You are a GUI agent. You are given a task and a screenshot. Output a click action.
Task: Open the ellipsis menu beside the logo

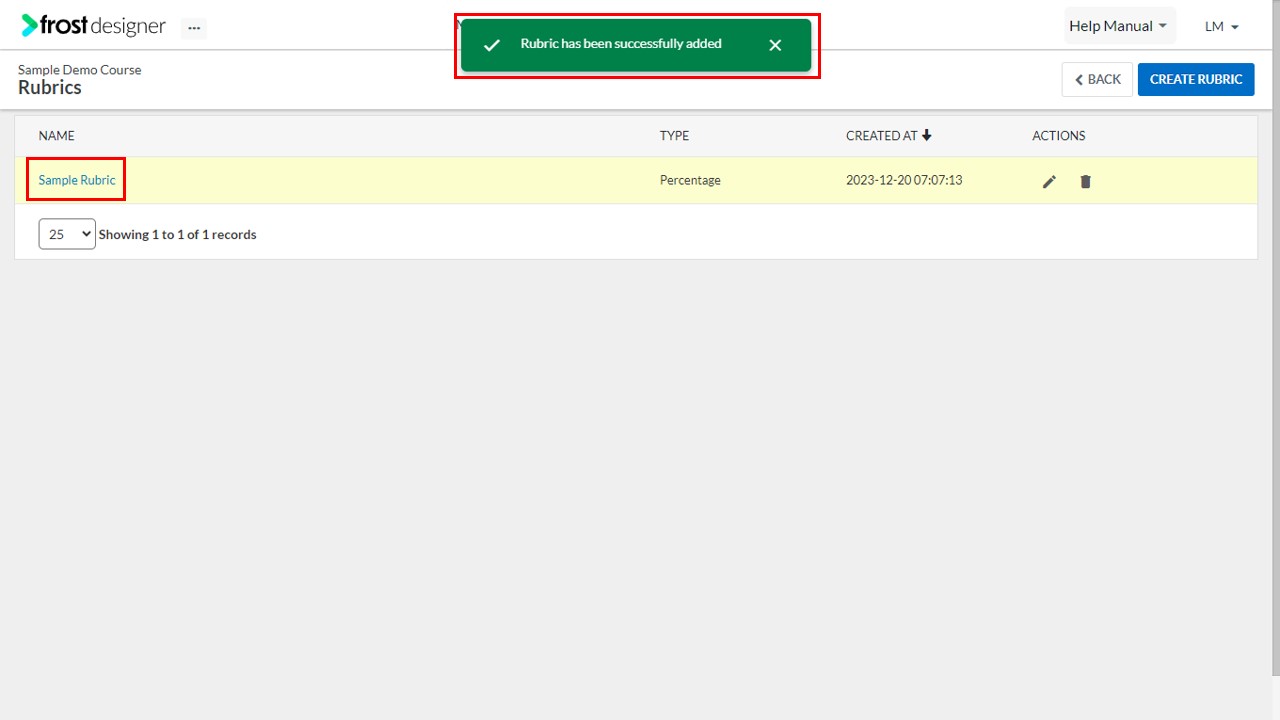[194, 28]
